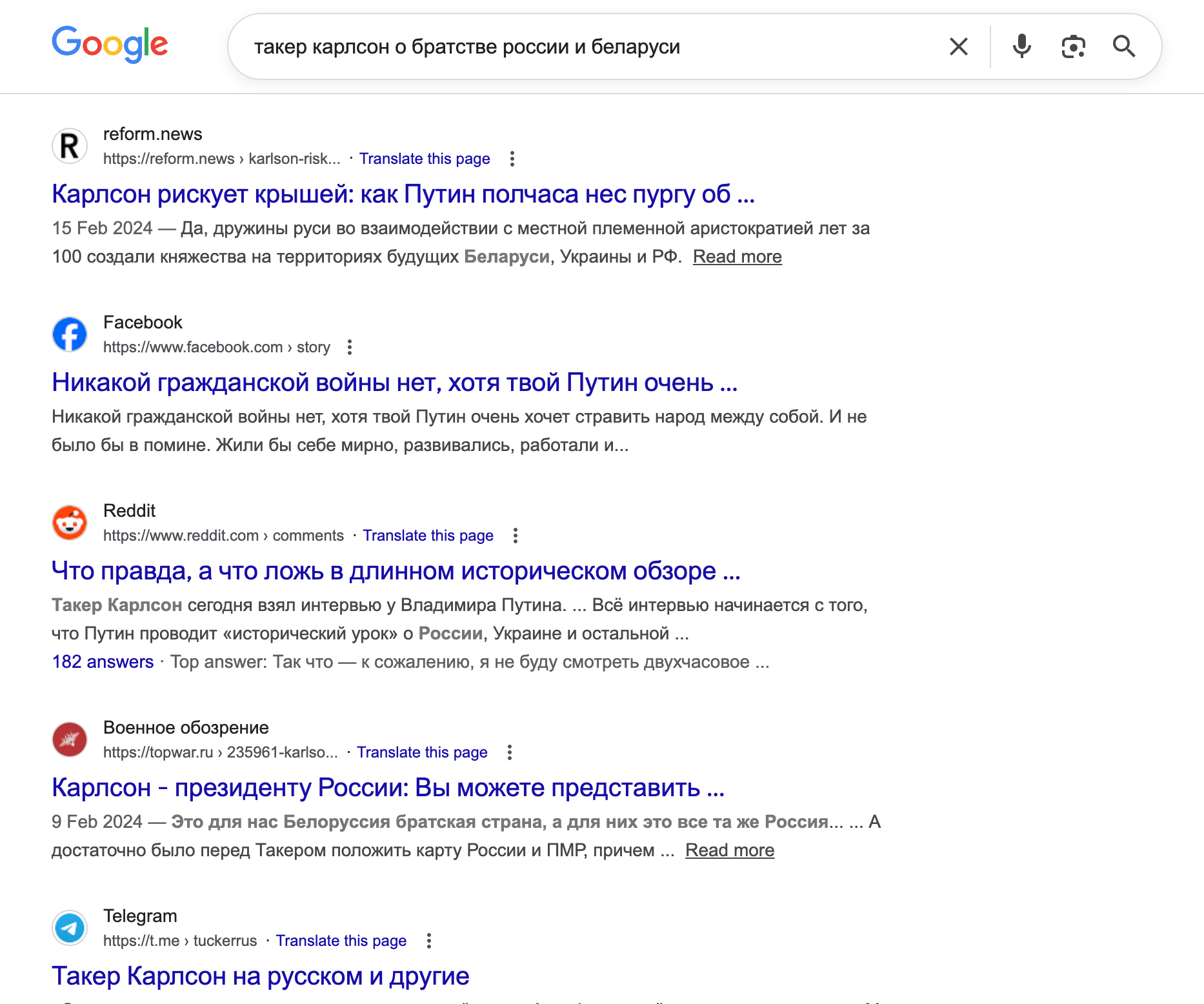The width and height of the screenshot is (1204, 1004).
Task: Select the Facebook favicon next to the story result
Action: click(x=69, y=334)
